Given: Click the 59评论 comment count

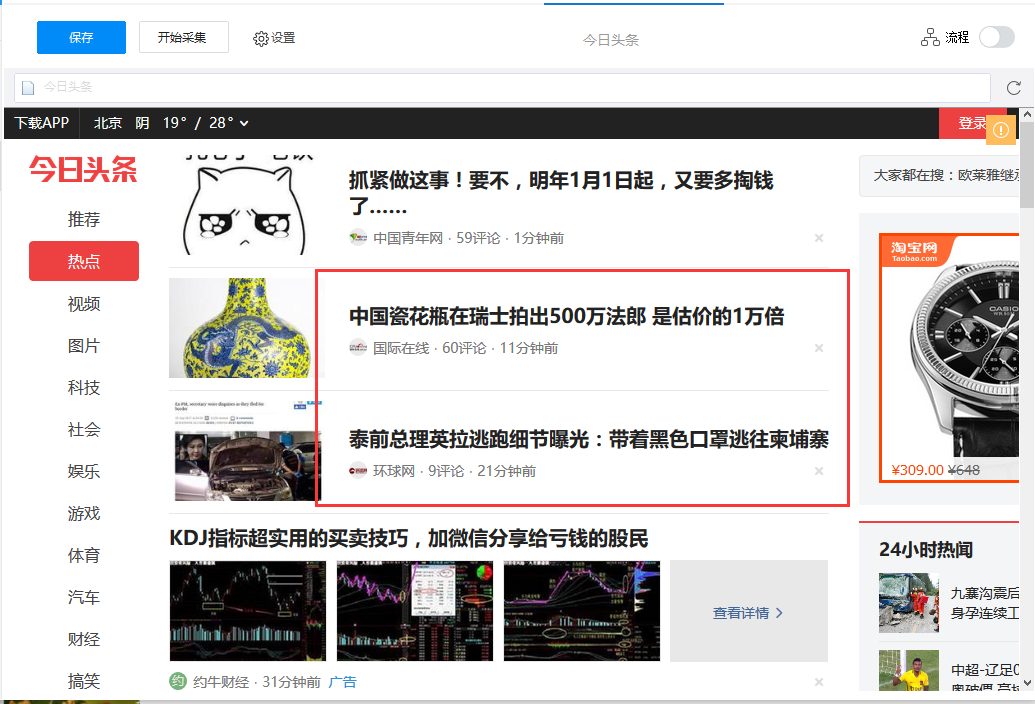Looking at the screenshot, I should pos(478,238).
